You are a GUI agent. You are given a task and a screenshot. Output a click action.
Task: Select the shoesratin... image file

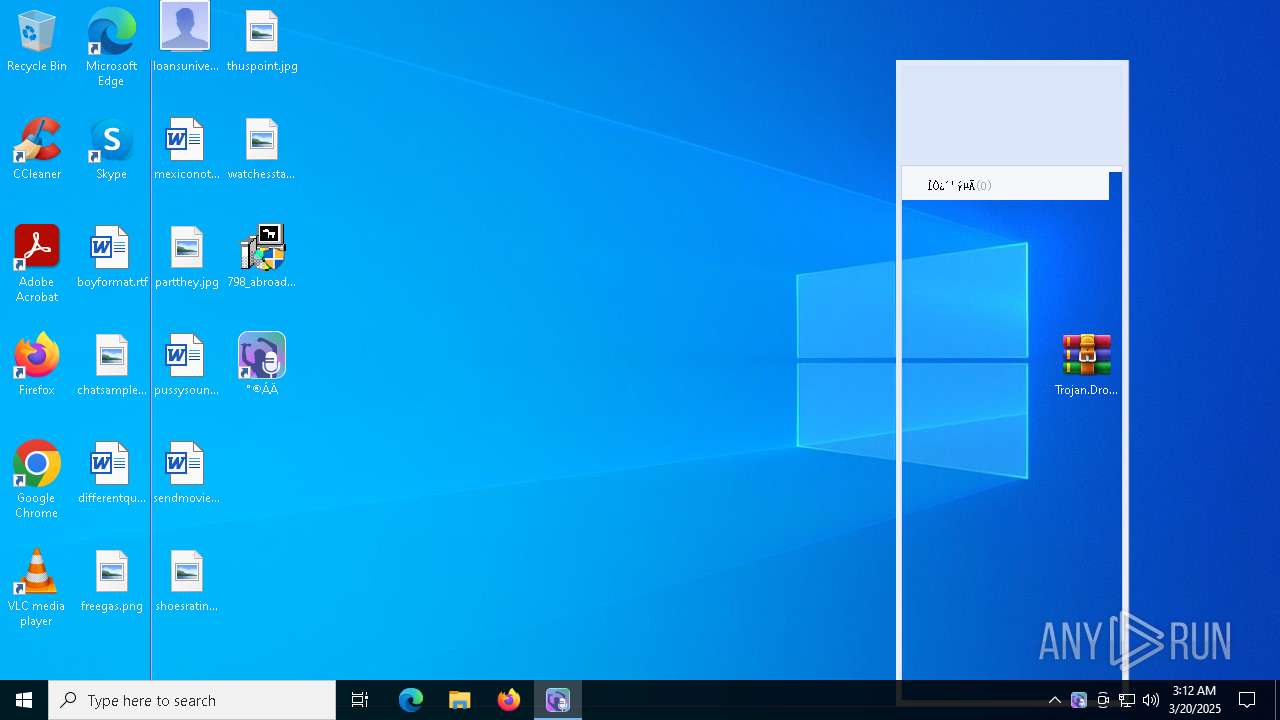pyautogui.click(x=186, y=582)
